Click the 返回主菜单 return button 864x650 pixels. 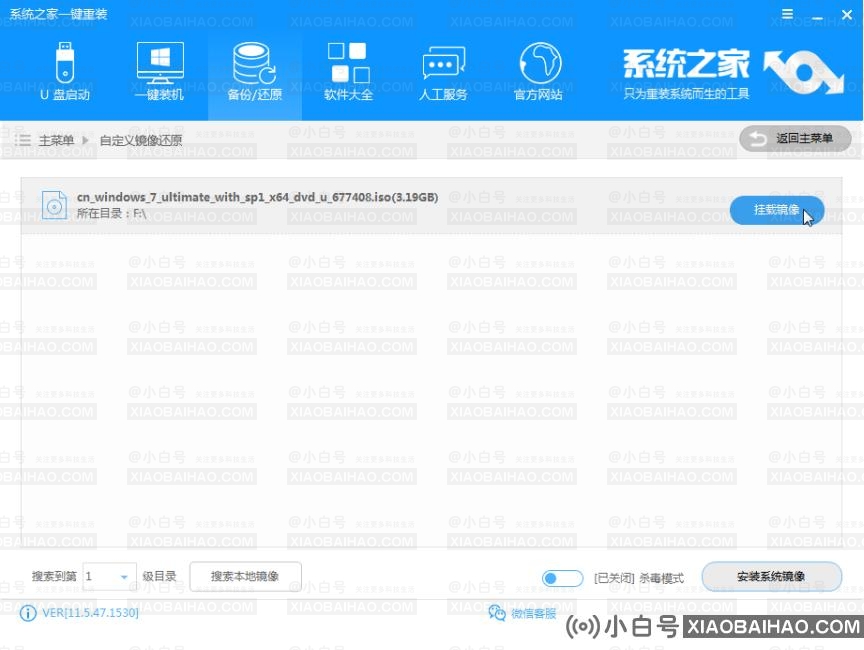pyautogui.click(x=795, y=138)
